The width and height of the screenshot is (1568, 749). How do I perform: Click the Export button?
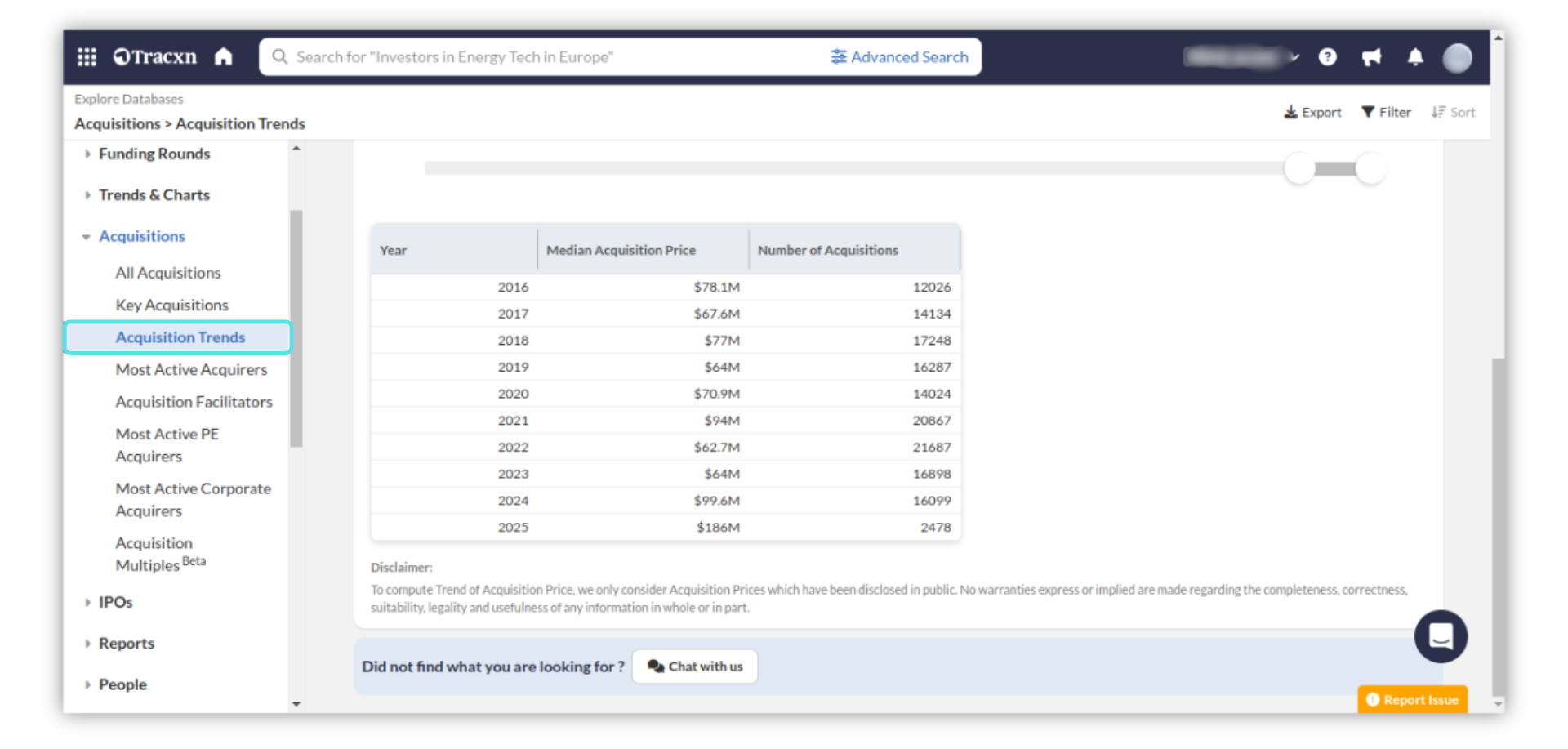pyautogui.click(x=1312, y=112)
